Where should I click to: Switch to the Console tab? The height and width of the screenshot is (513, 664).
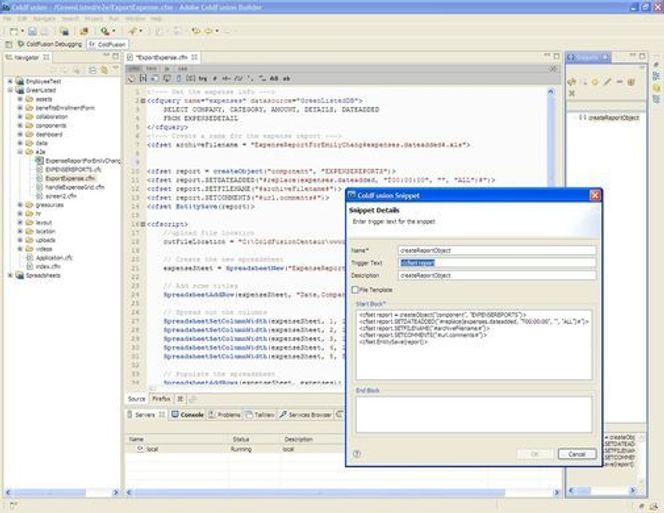pos(188,415)
